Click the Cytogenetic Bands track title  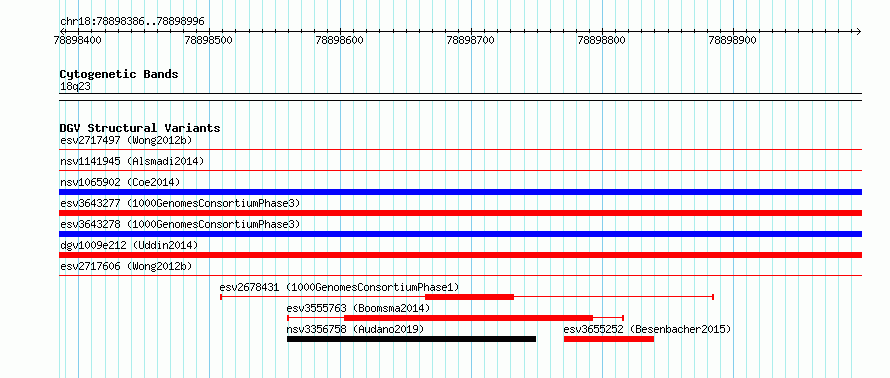tap(119, 74)
